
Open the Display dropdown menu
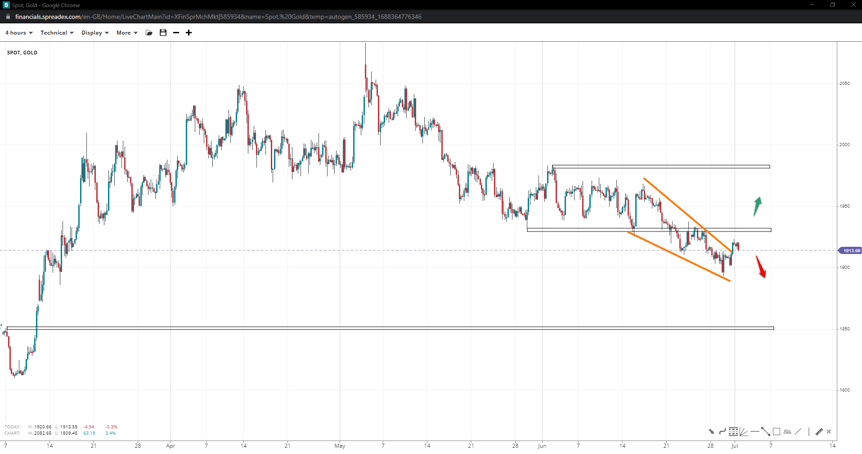coord(95,33)
